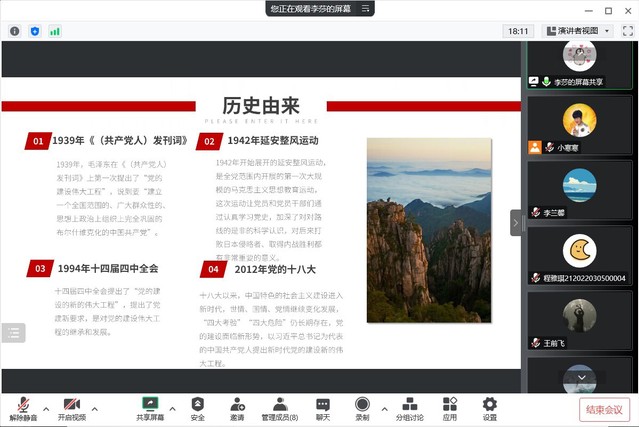Click muted mic icon beside 李兰馨

tap(535, 212)
